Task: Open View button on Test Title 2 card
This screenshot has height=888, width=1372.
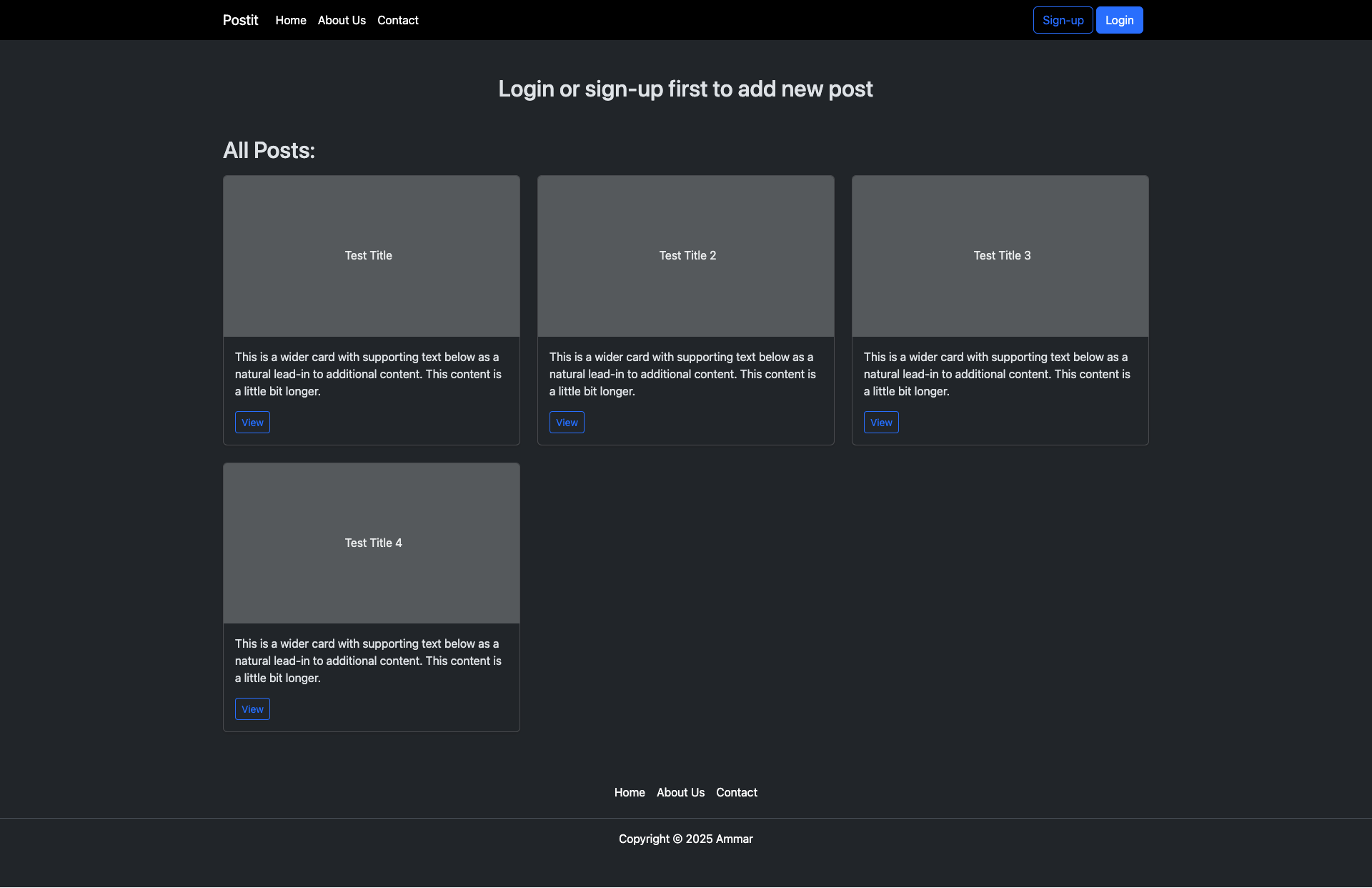Action: pyautogui.click(x=567, y=423)
